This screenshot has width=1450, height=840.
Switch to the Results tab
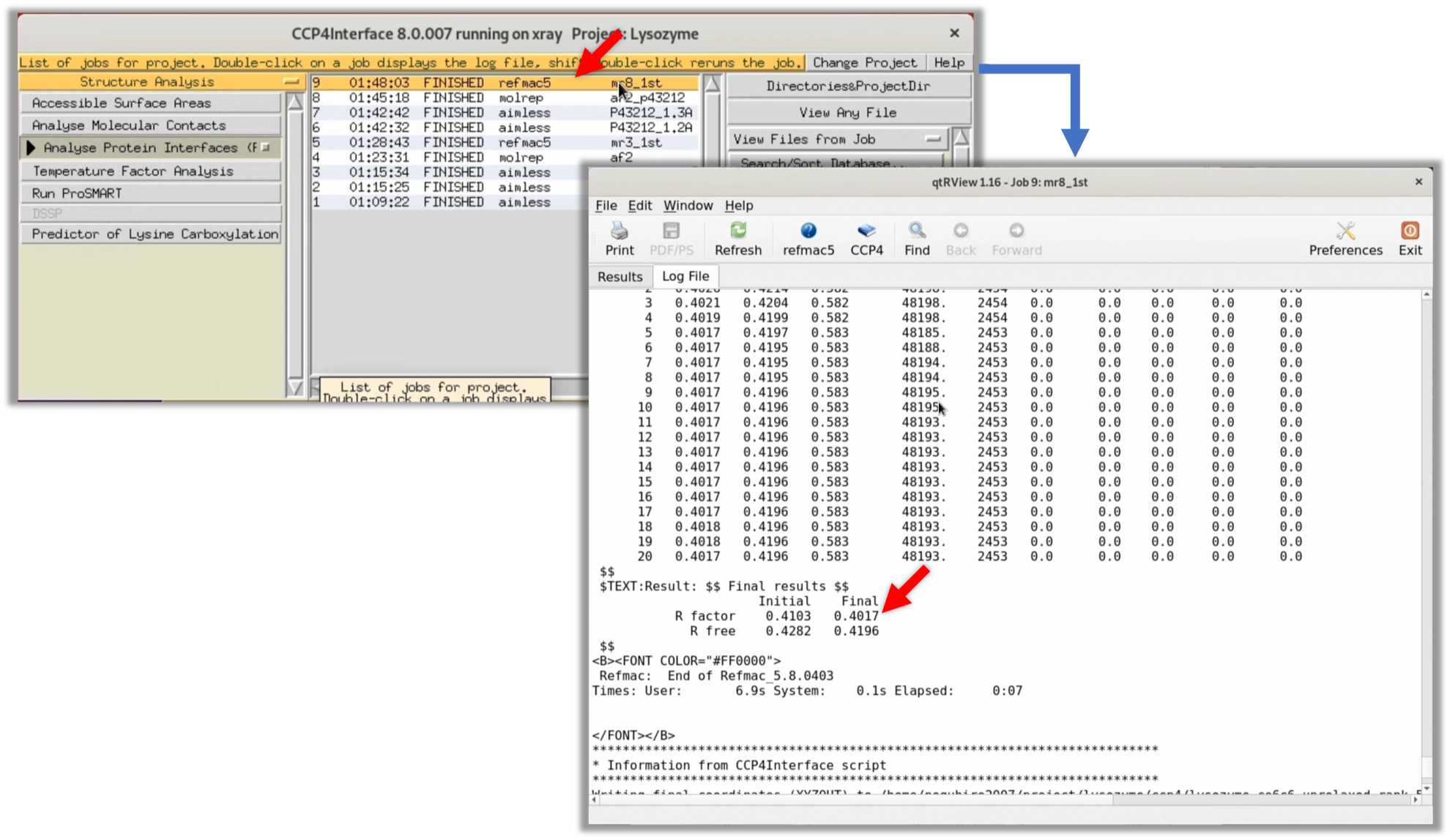pos(620,277)
